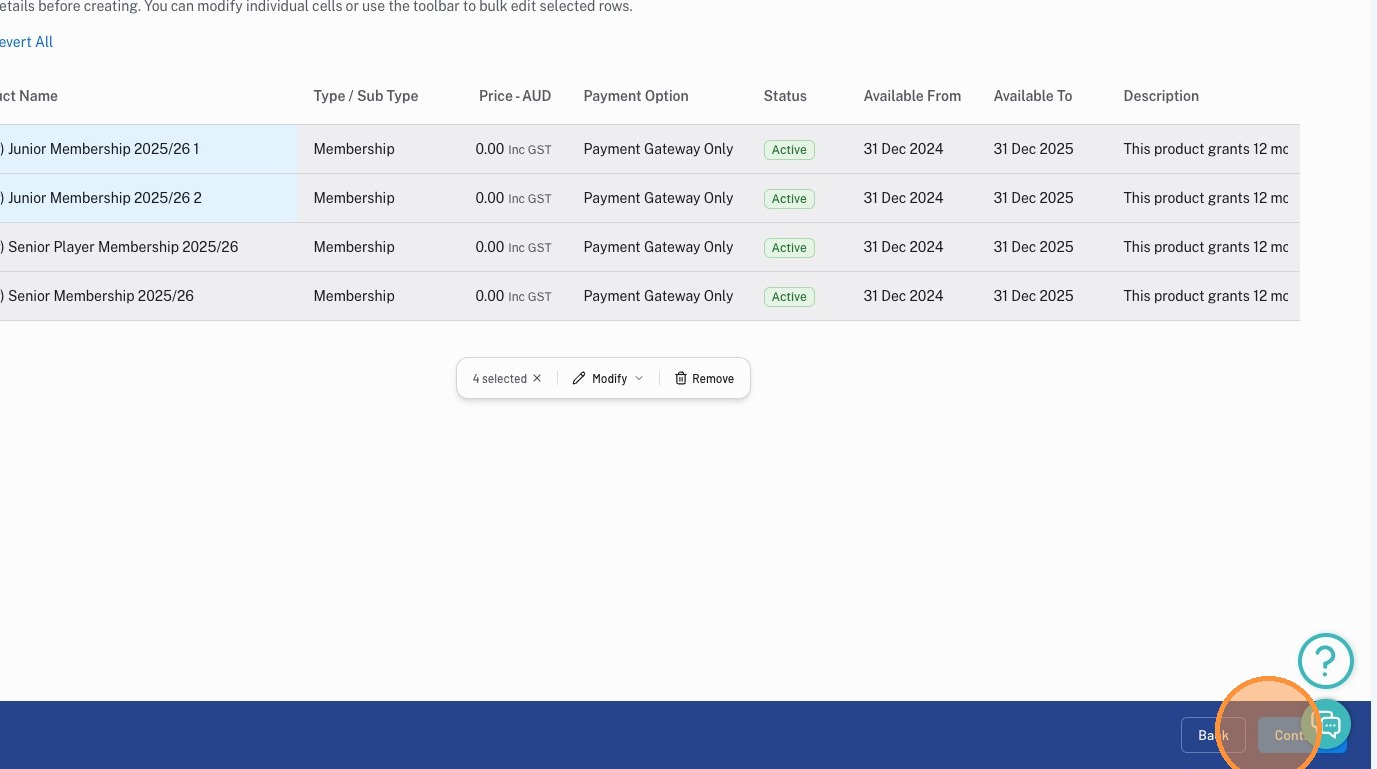Click the Remove button label

713,379
